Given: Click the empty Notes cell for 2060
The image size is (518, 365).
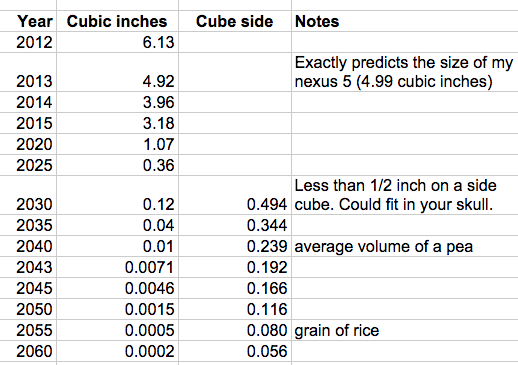Looking at the screenshot, I should pyautogui.click(x=405, y=351).
